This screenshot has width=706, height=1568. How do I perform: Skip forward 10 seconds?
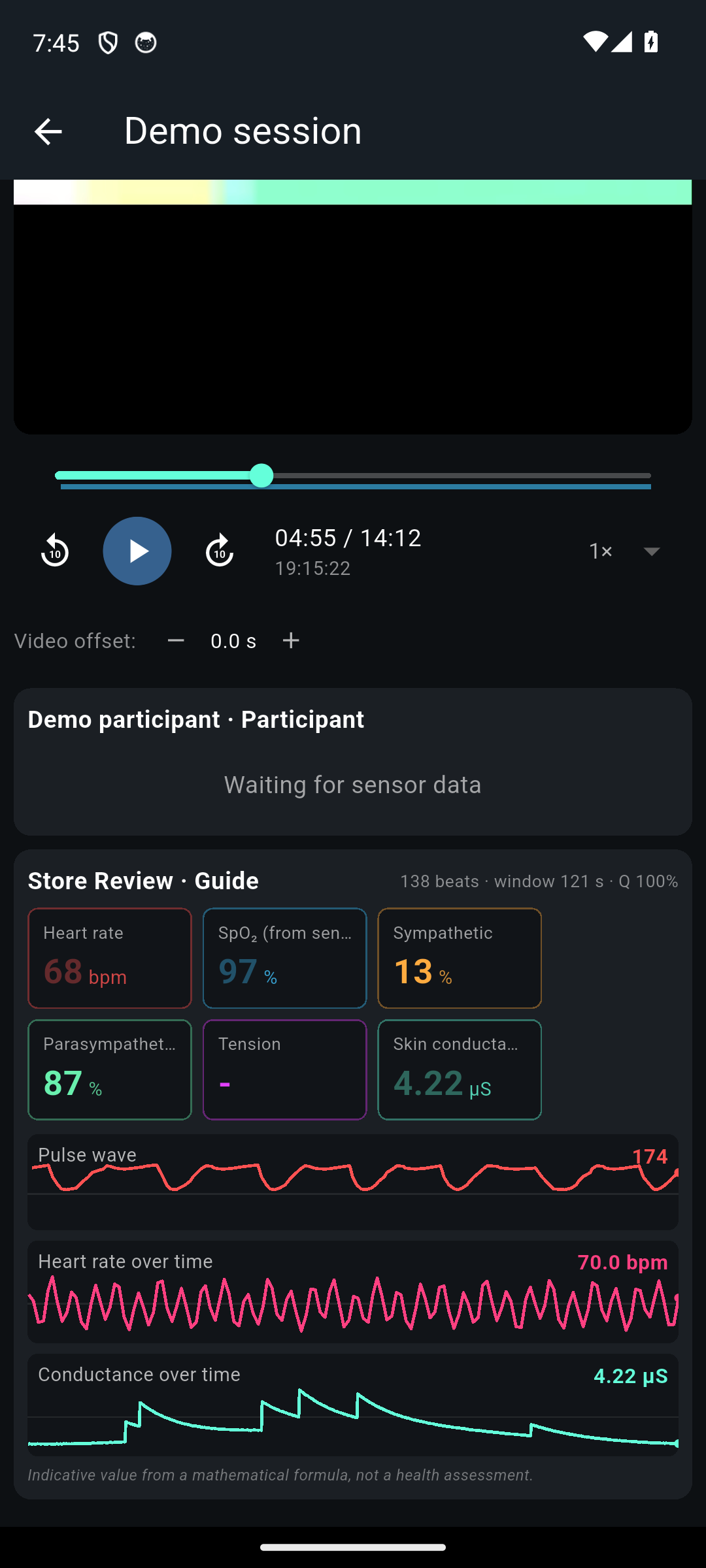point(220,551)
